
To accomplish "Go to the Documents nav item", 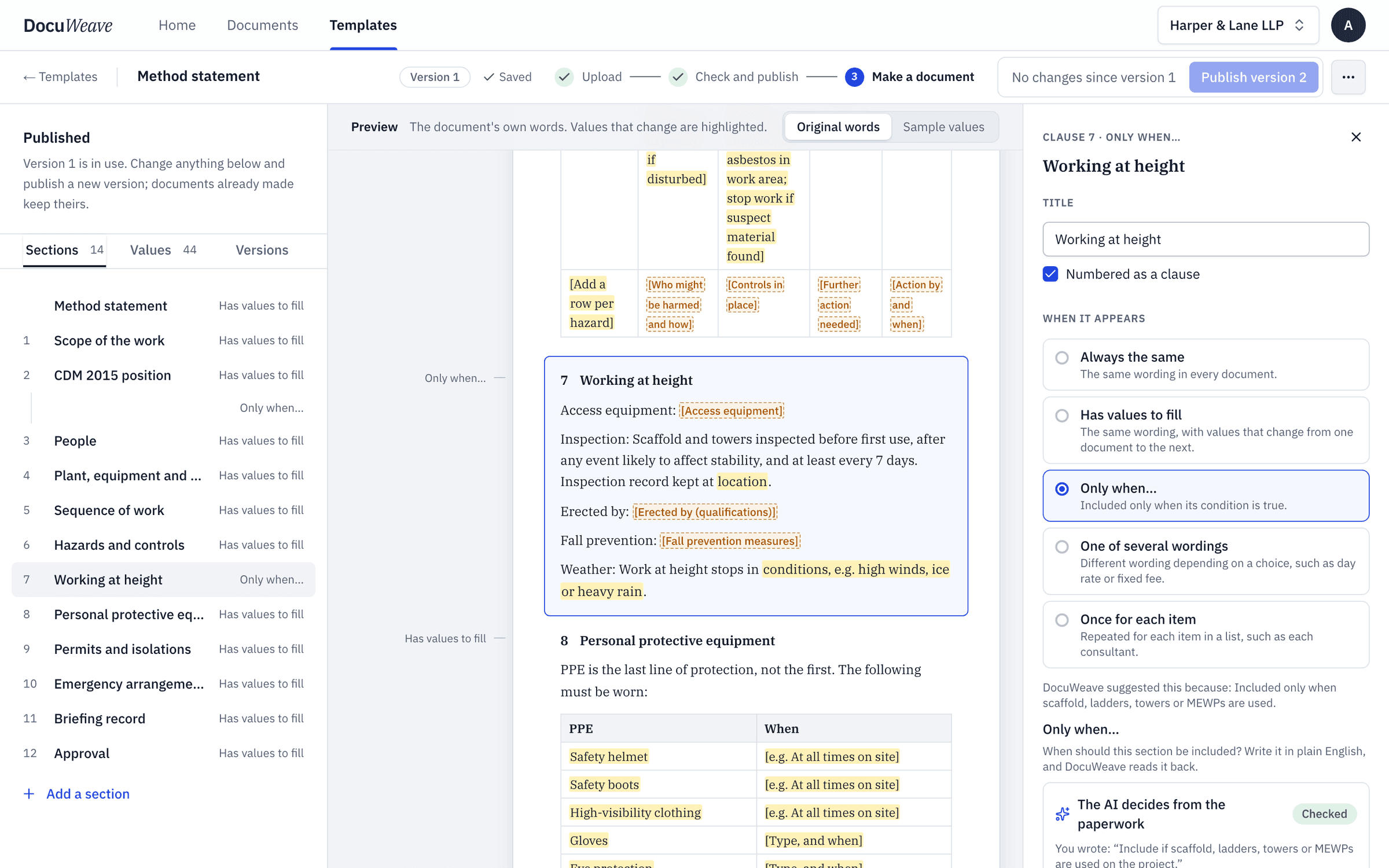I will coord(262,25).
